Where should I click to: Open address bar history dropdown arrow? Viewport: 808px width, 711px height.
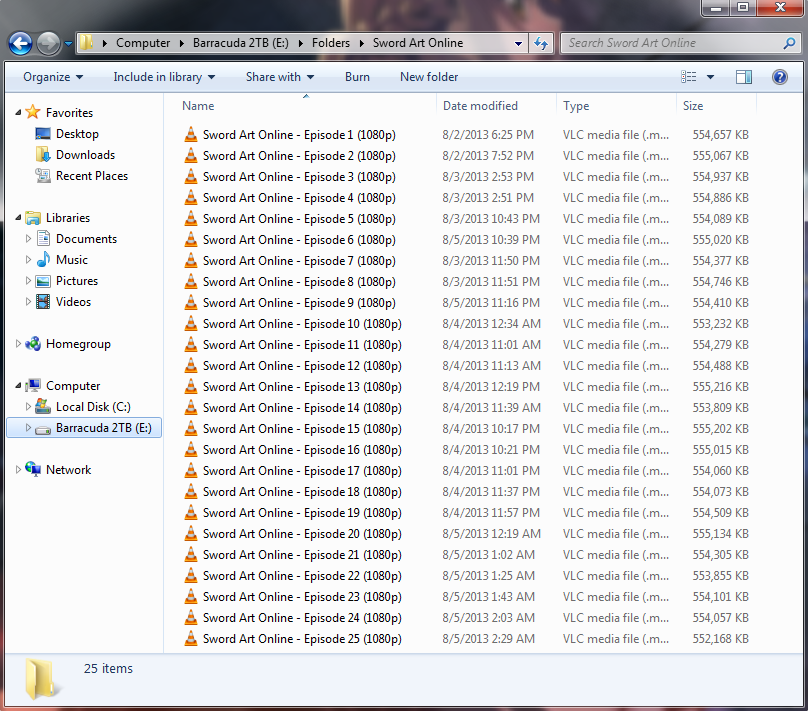[518, 44]
